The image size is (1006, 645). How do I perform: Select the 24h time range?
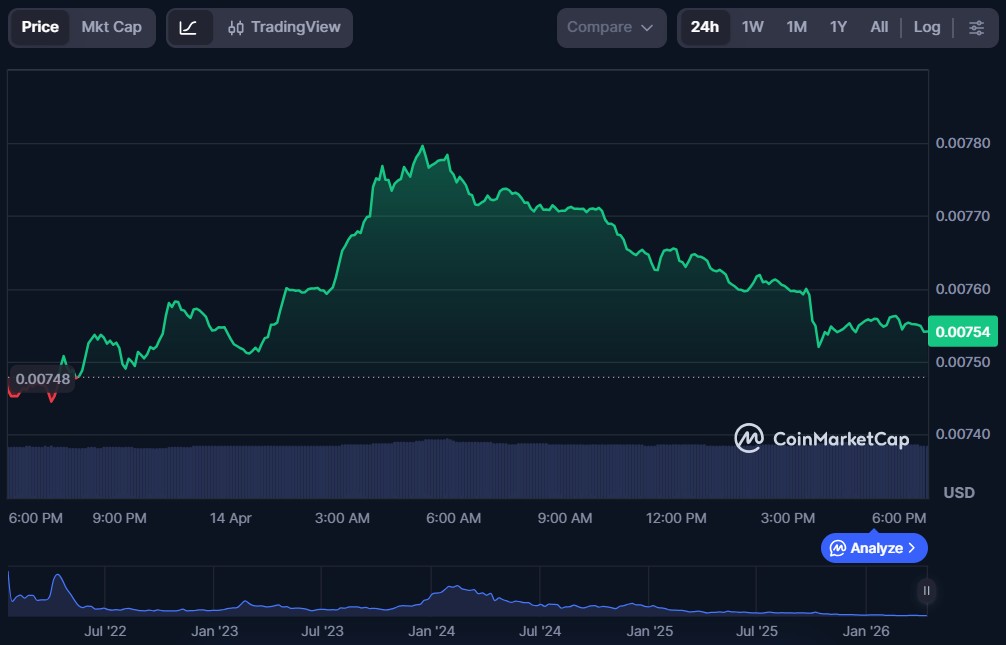[x=704, y=27]
